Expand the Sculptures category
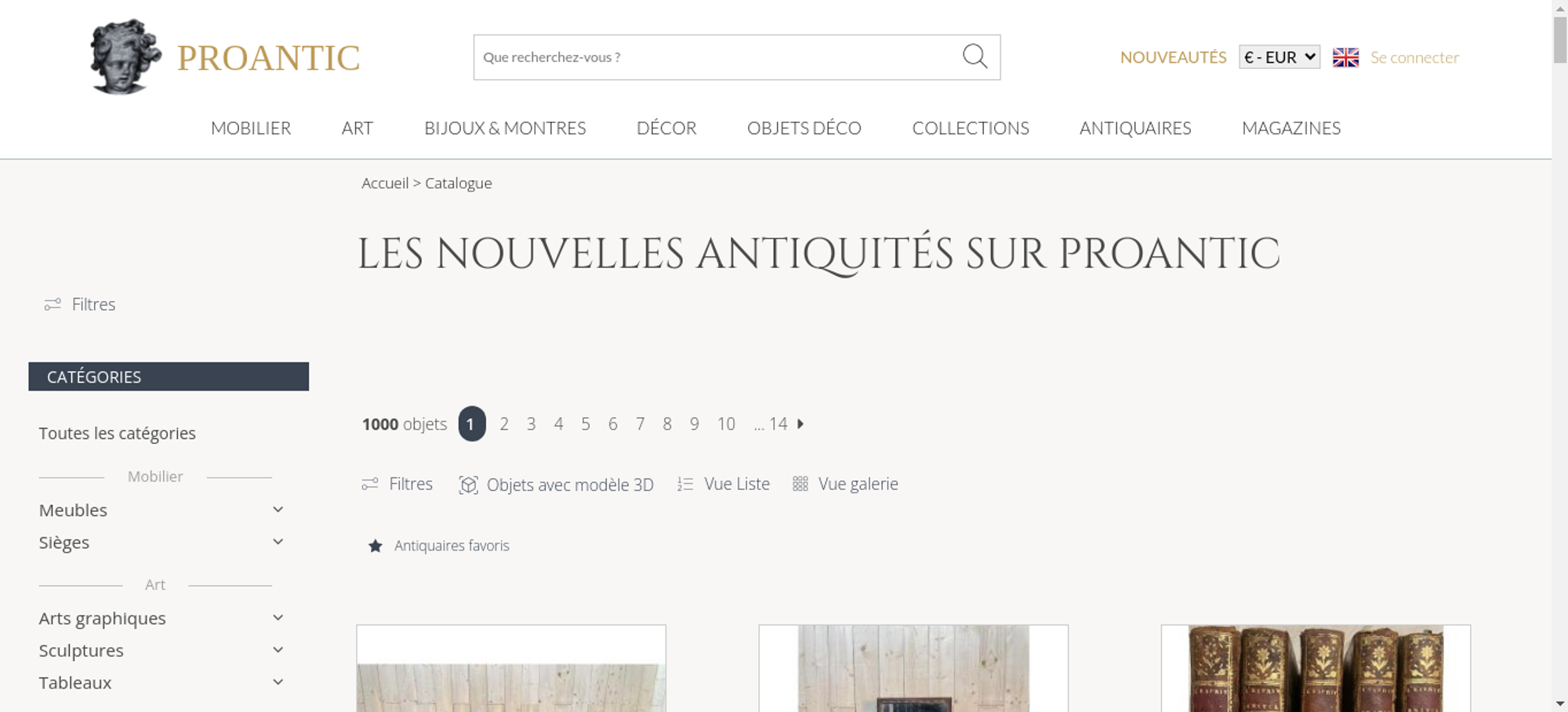Image resolution: width=1568 pixels, height=712 pixels. pyautogui.click(x=162, y=650)
